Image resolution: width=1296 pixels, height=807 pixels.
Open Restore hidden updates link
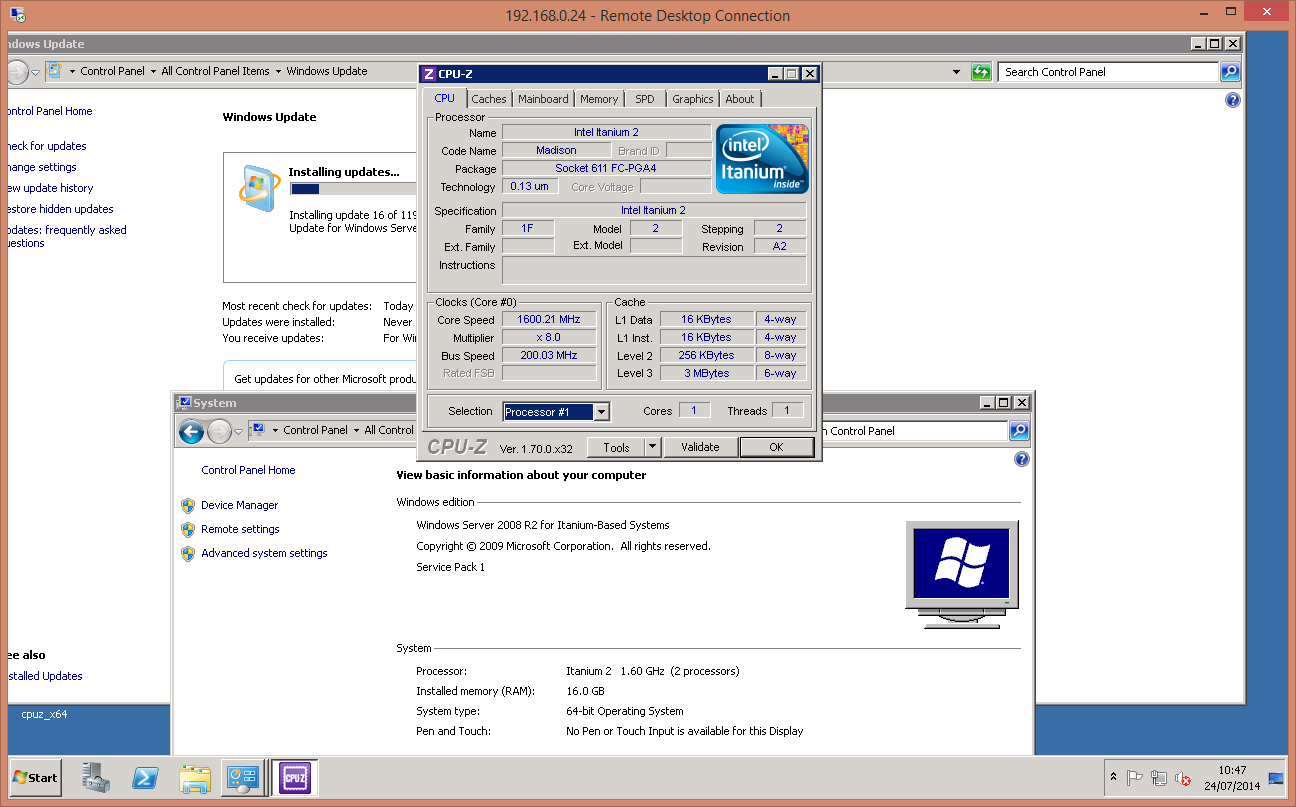[60, 209]
